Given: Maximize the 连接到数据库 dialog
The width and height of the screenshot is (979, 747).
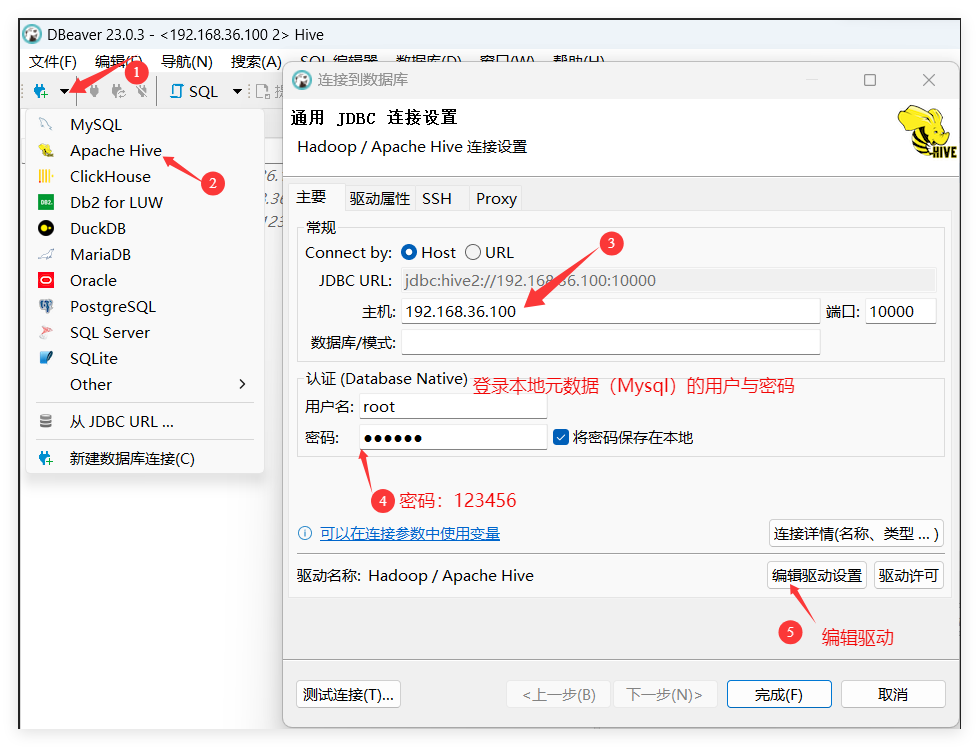Looking at the screenshot, I should coord(870,80).
